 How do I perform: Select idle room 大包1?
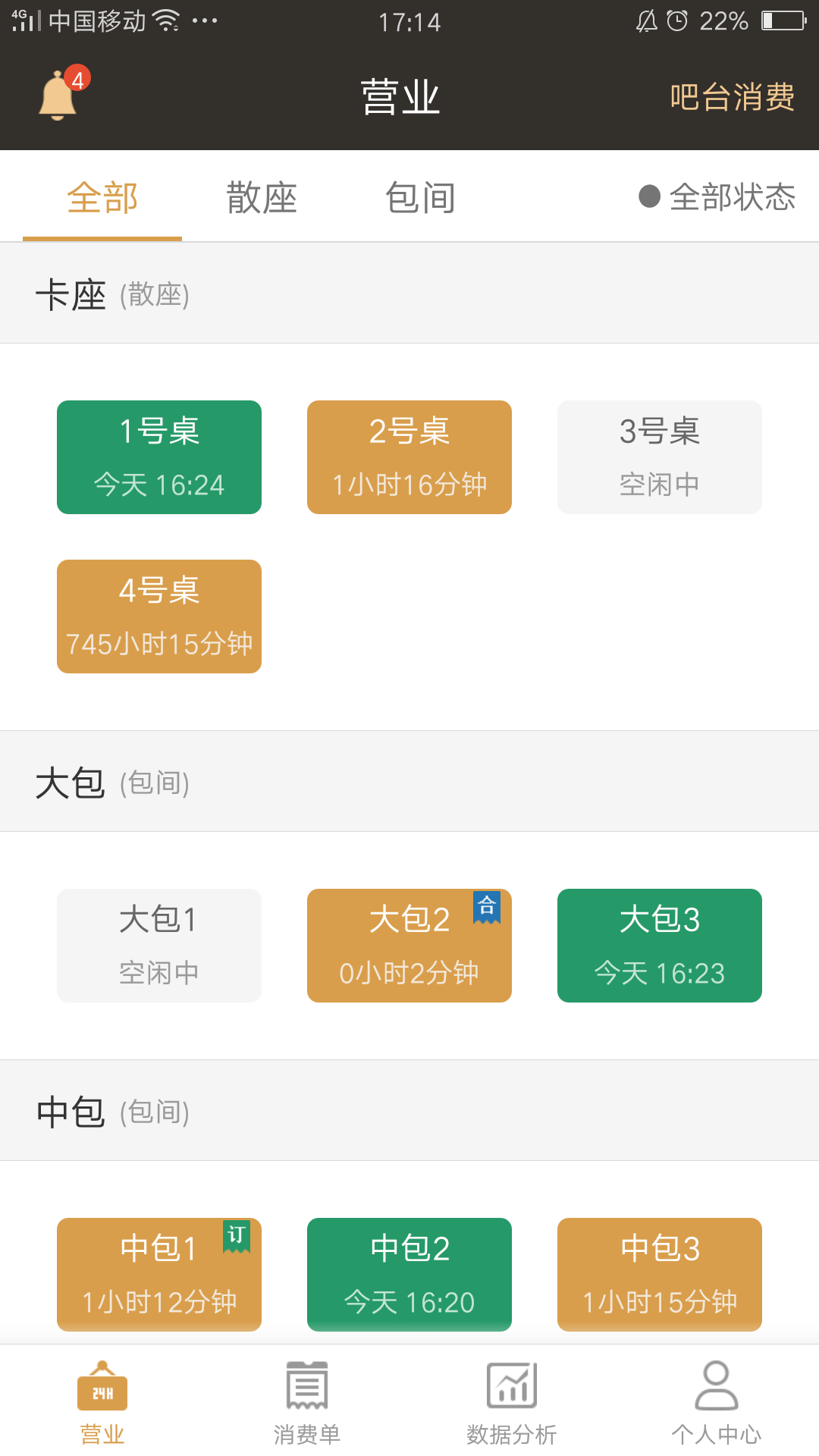(x=159, y=946)
